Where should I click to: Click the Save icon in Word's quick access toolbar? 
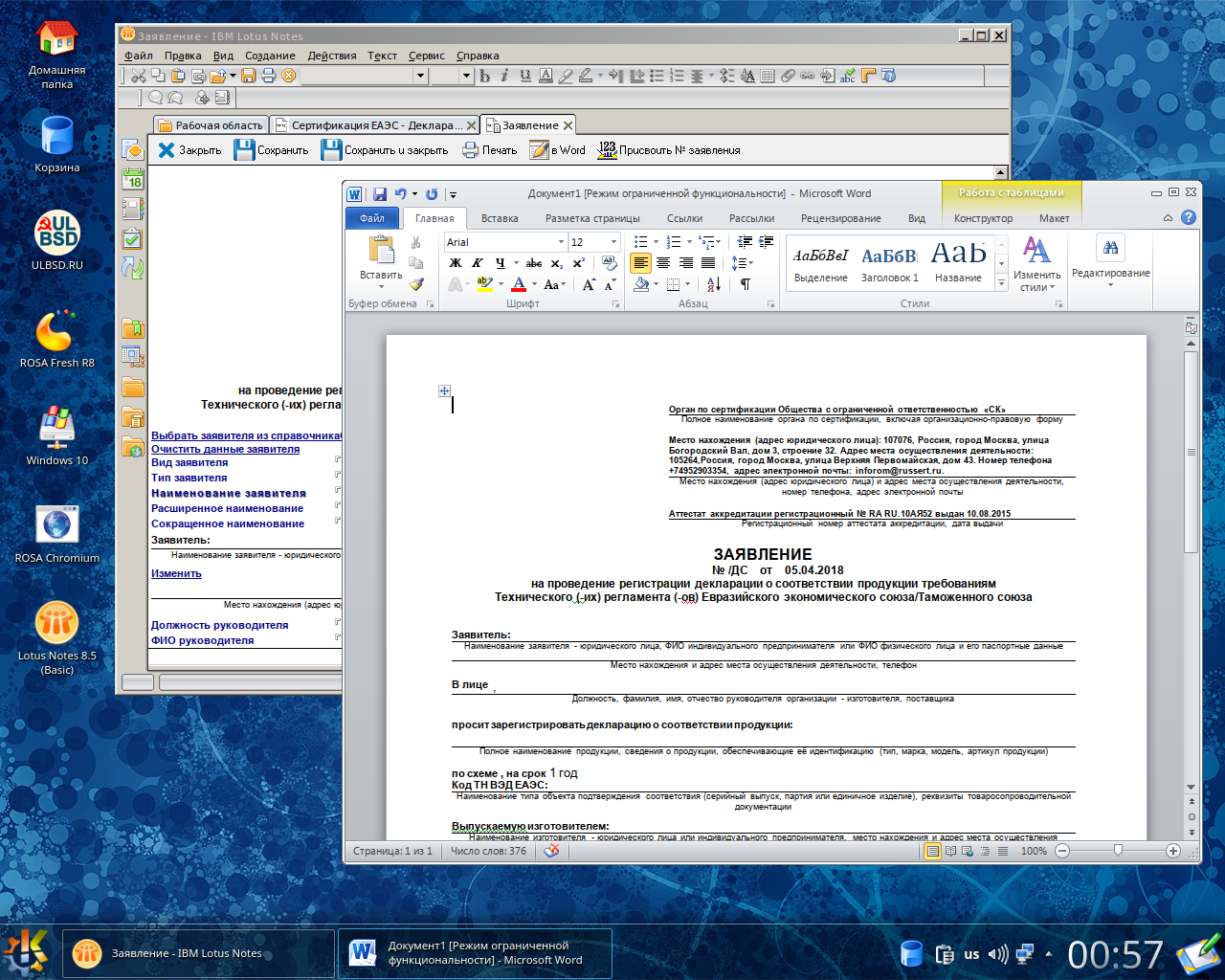click(x=380, y=194)
